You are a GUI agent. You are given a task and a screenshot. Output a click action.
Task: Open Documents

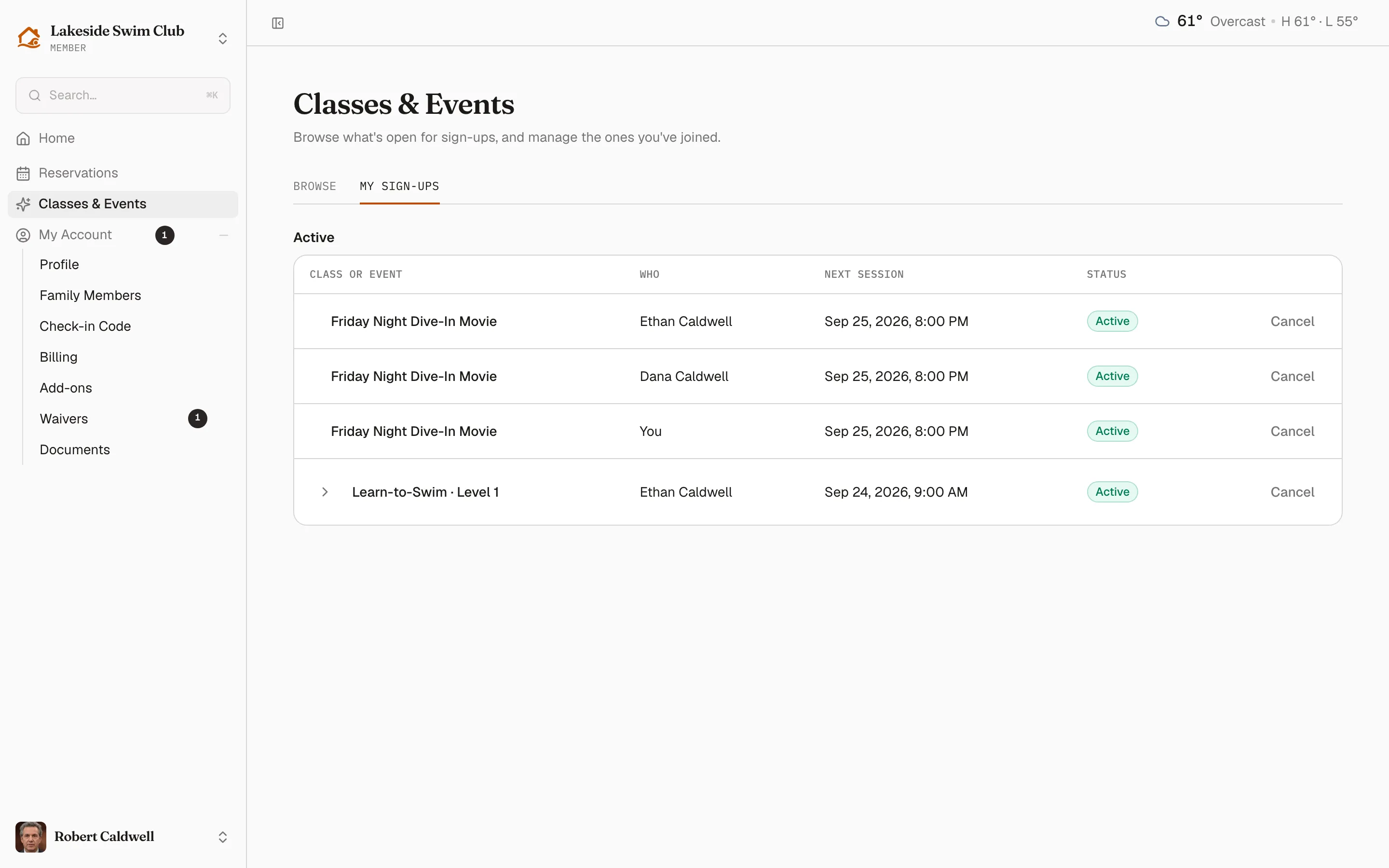[75, 450]
